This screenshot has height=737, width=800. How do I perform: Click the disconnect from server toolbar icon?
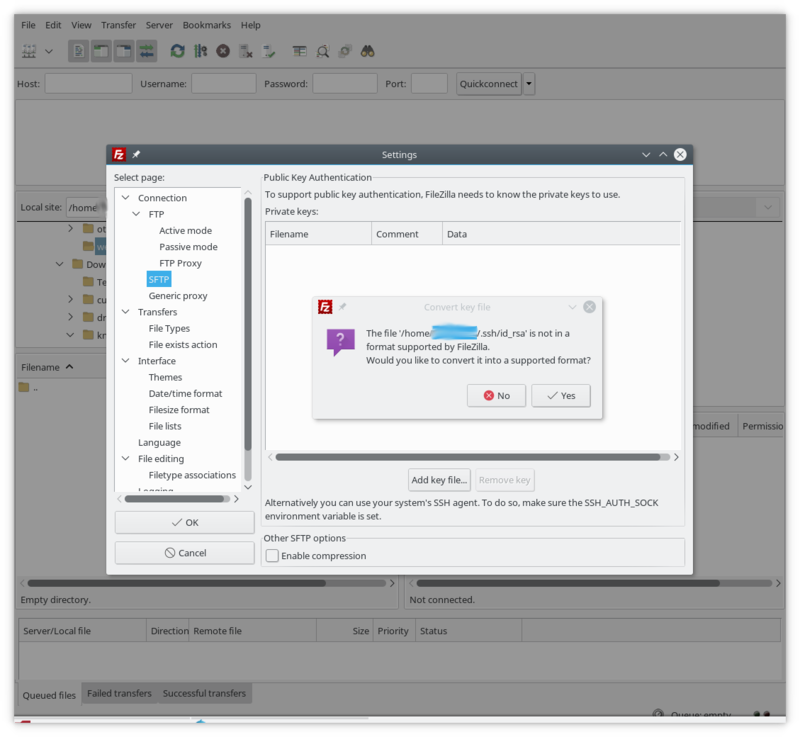point(246,51)
